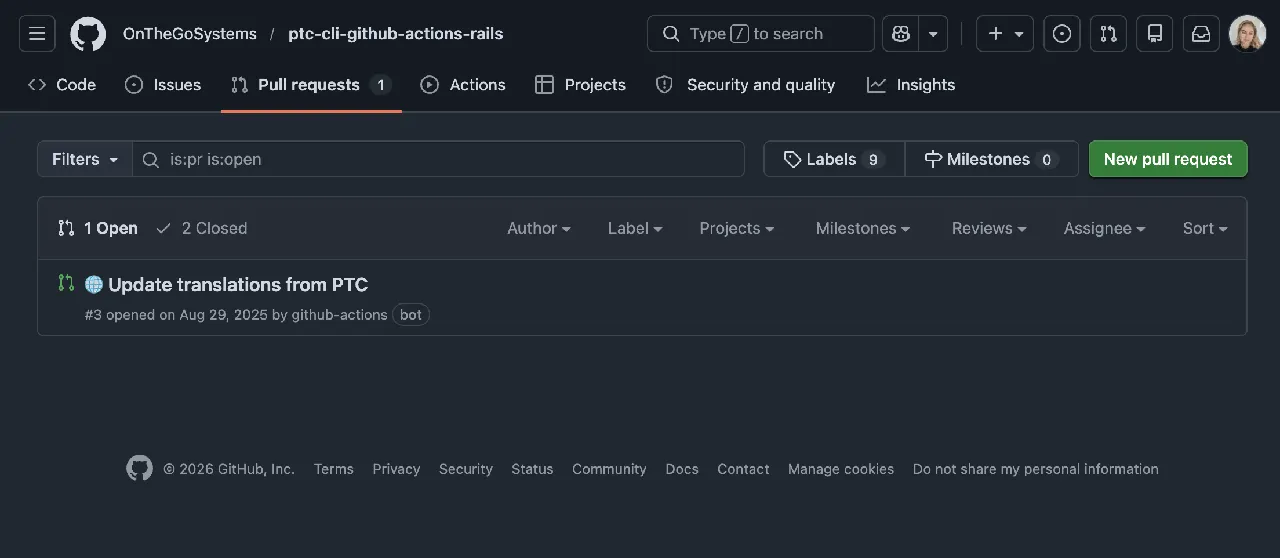Open the OnTheGoSystems organization link
1280x558 pixels.
click(190, 34)
